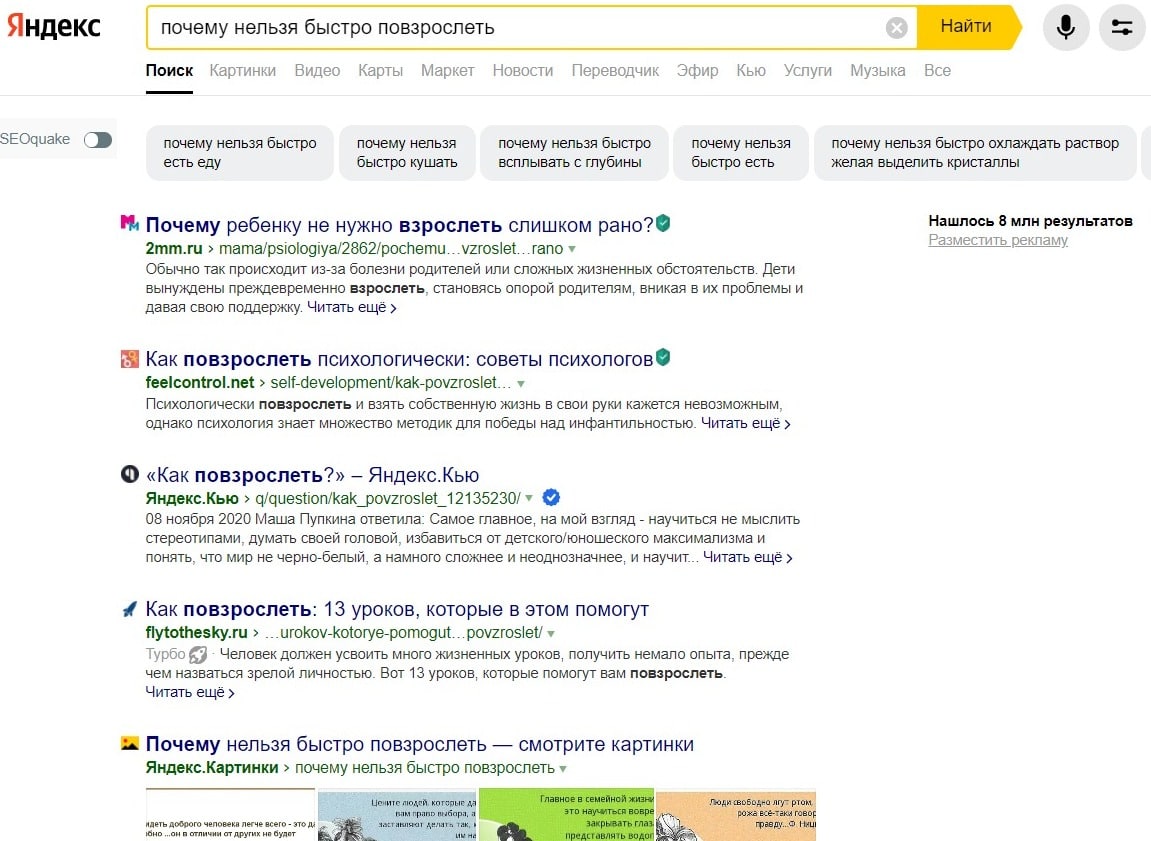Start voice search with microphone icon

(x=1066, y=27)
